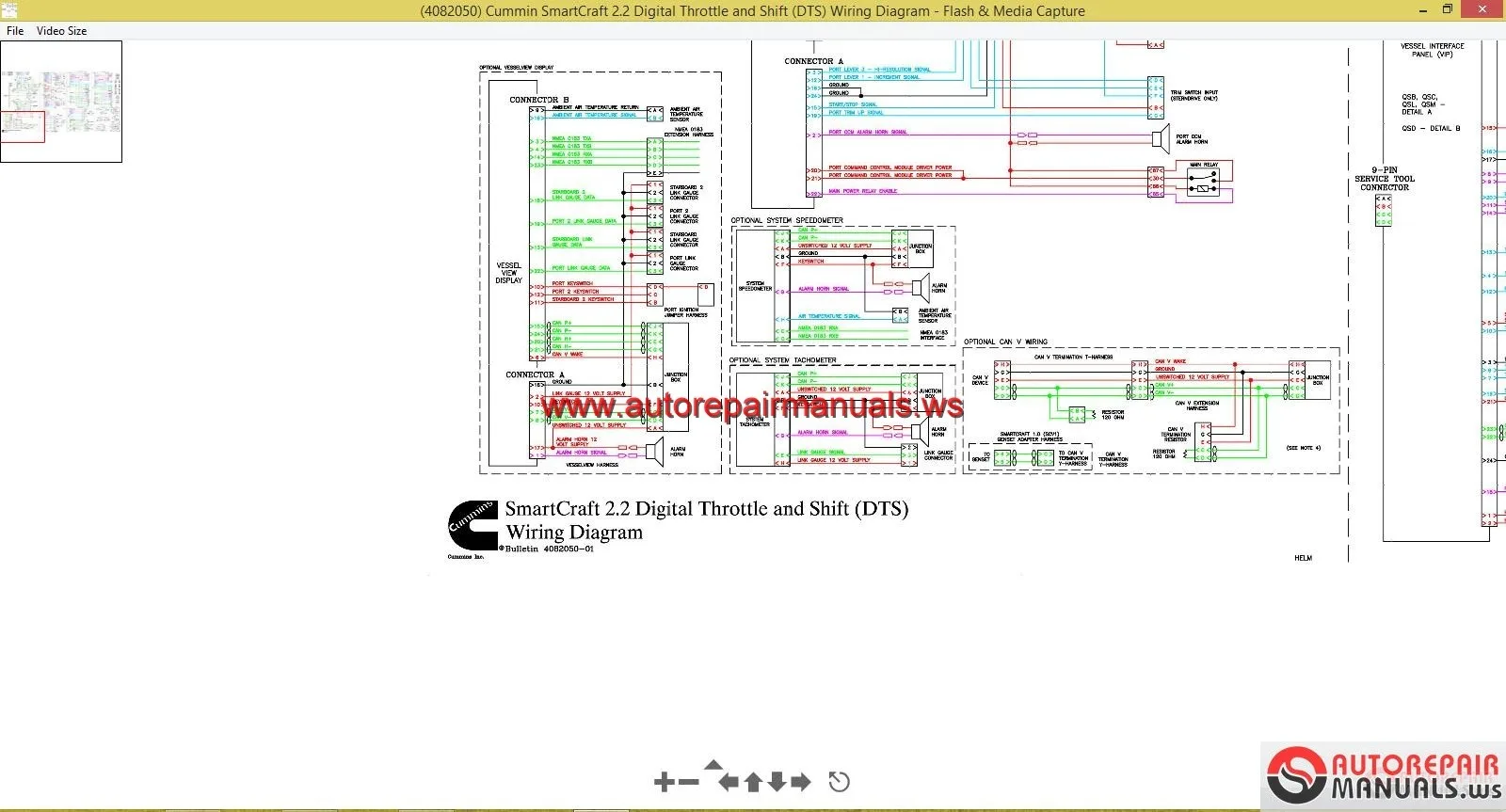Pan diagram up with large up arrow
This screenshot has width=1506, height=812.
pos(753,782)
